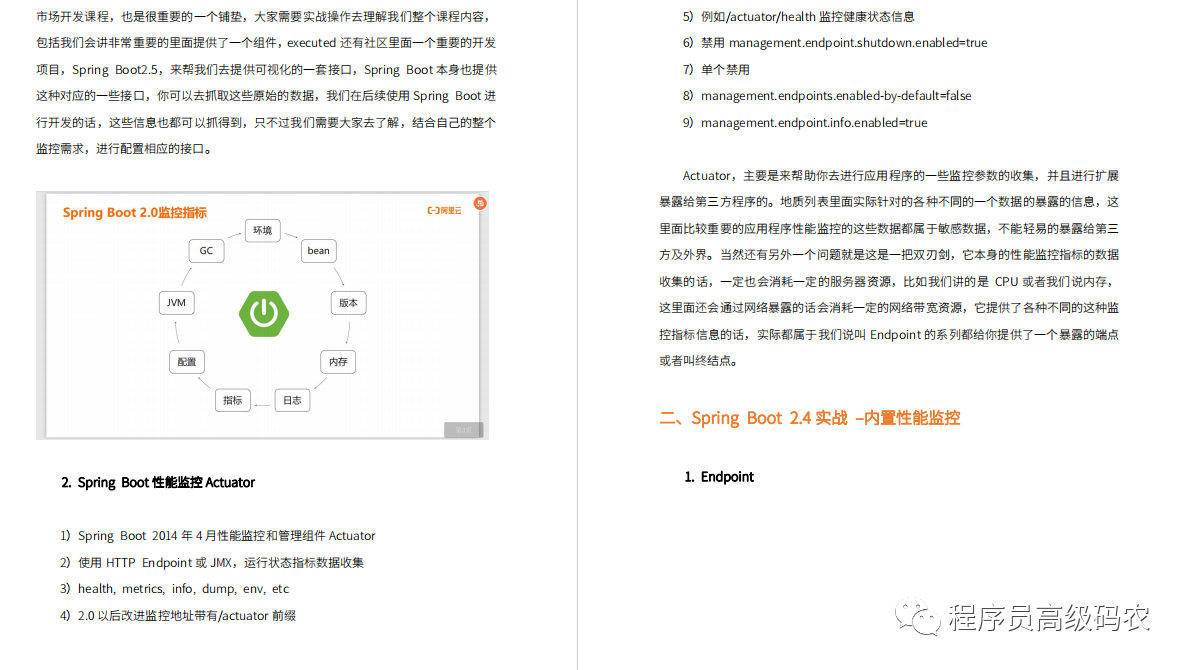
Task: Click the subheading '1. Endpoint'
Action: (719, 477)
